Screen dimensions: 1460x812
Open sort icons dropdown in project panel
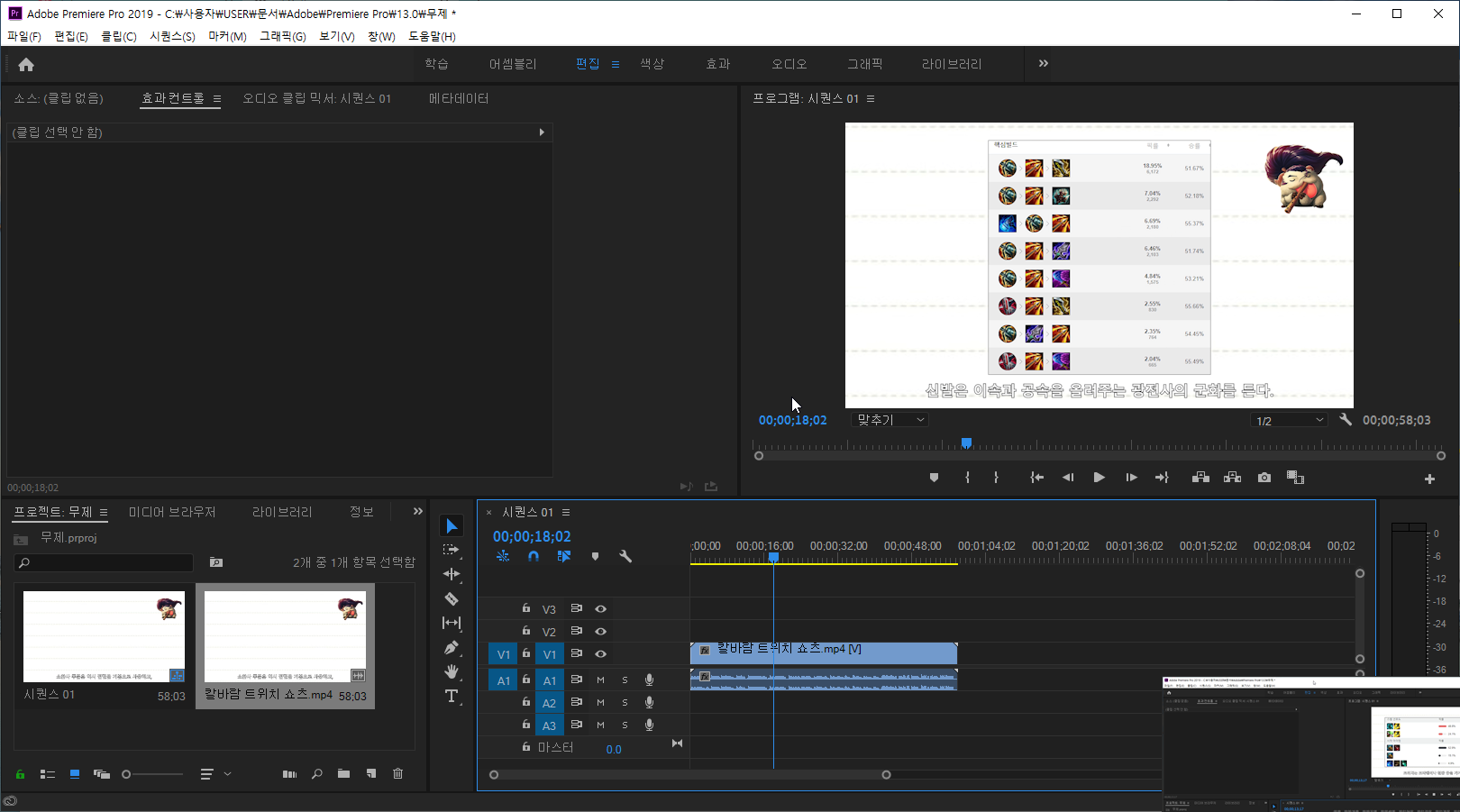coord(215,773)
